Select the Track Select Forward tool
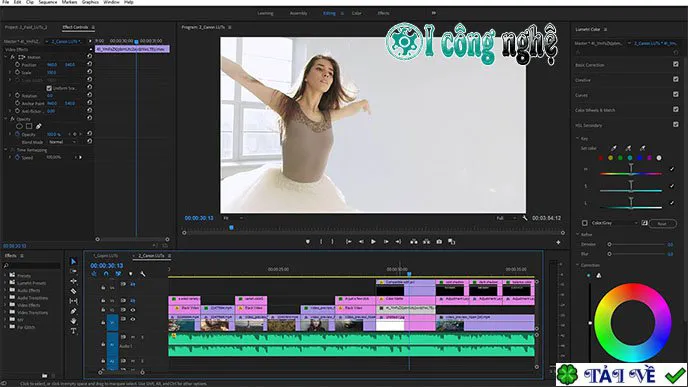Screen dimensions: 688x387 click(x=73, y=272)
